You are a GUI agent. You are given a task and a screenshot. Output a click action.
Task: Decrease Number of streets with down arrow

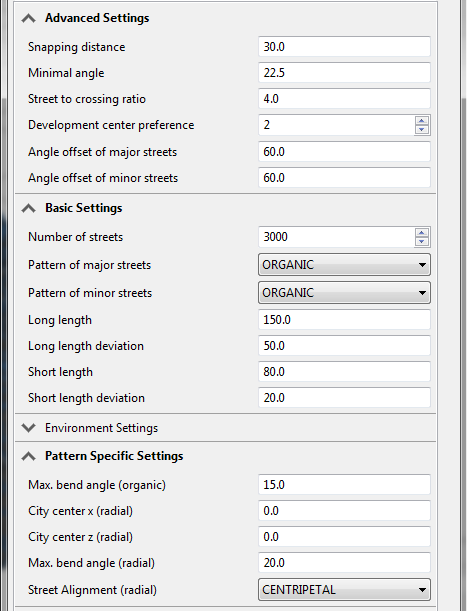421,242
